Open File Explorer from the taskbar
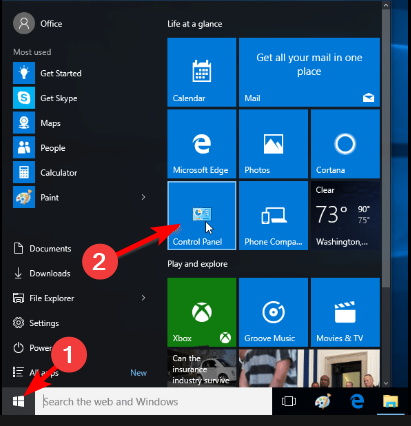 point(391,401)
